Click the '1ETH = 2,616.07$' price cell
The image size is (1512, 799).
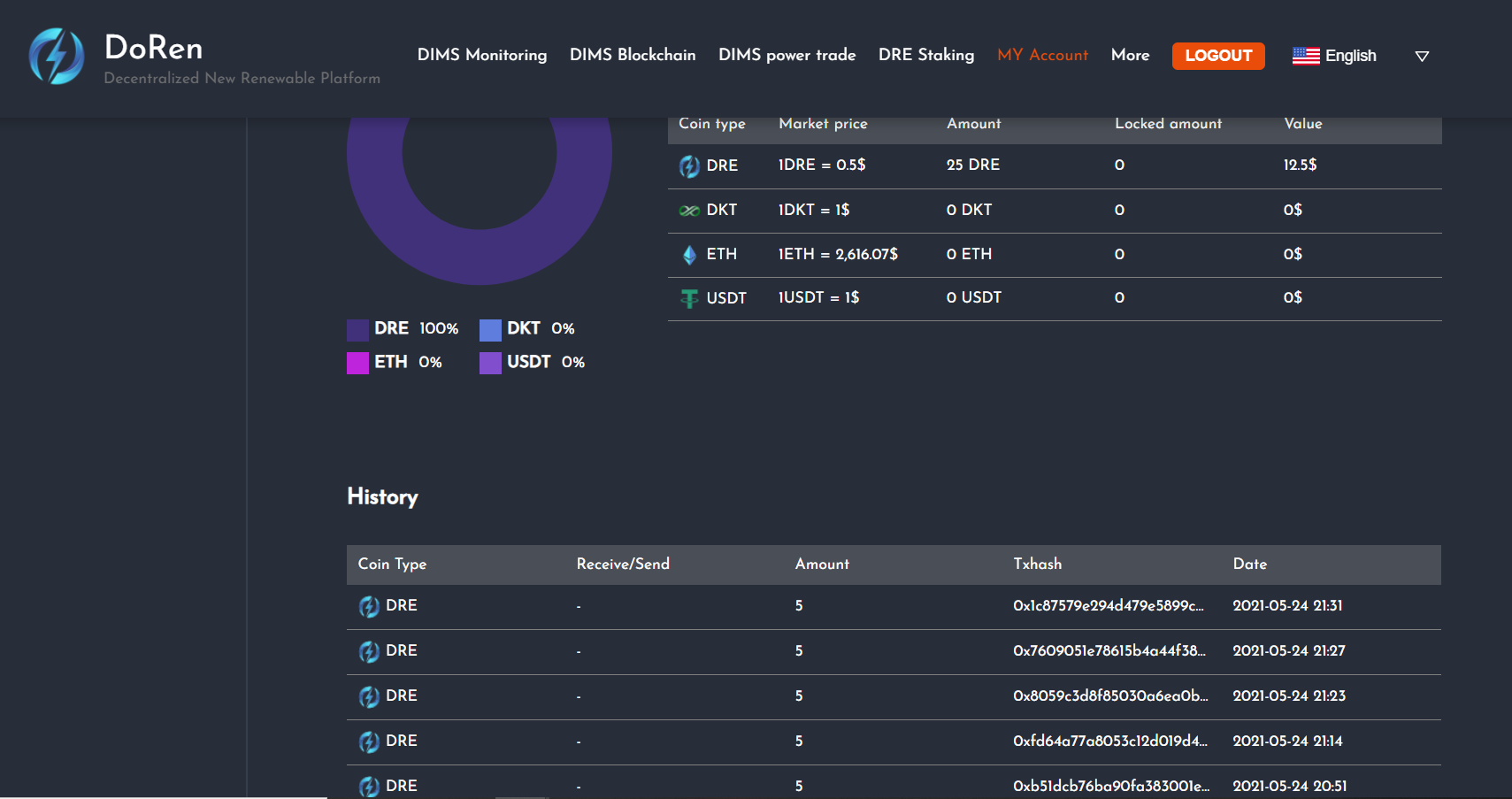[838, 255]
